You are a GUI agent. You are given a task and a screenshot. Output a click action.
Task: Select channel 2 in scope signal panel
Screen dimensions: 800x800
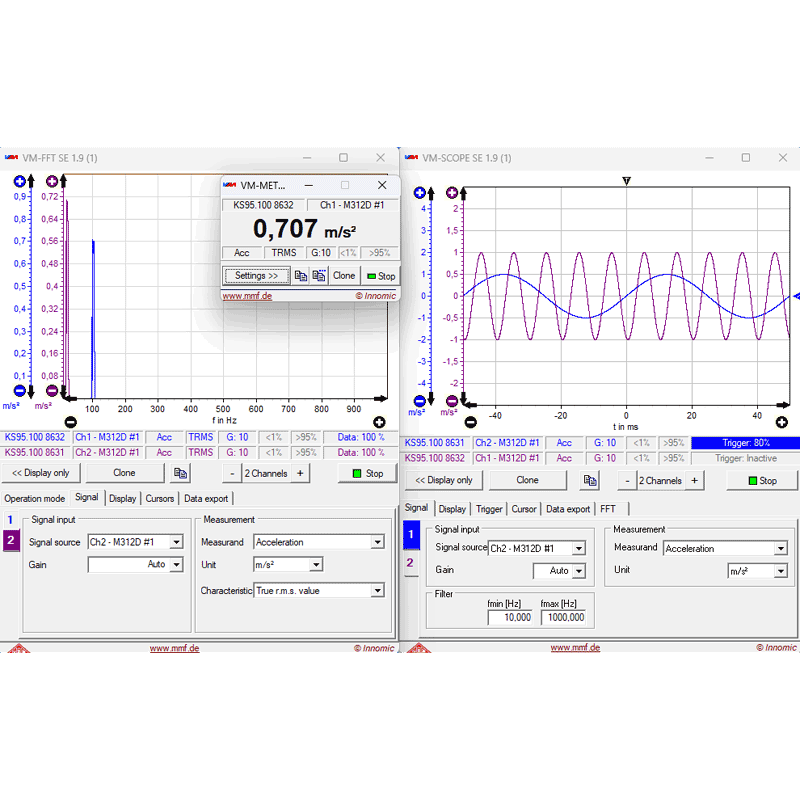[409, 563]
